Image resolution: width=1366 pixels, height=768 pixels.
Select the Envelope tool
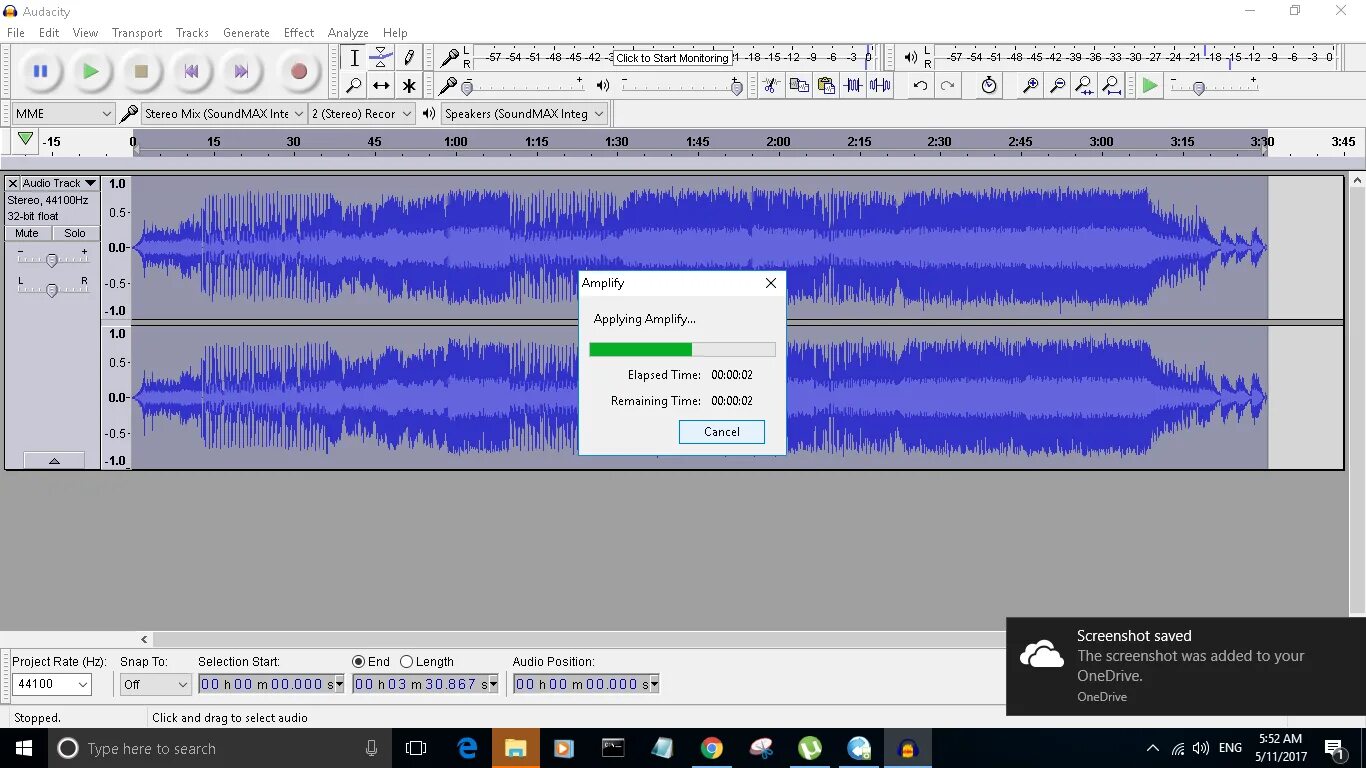pyautogui.click(x=381, y=58)
